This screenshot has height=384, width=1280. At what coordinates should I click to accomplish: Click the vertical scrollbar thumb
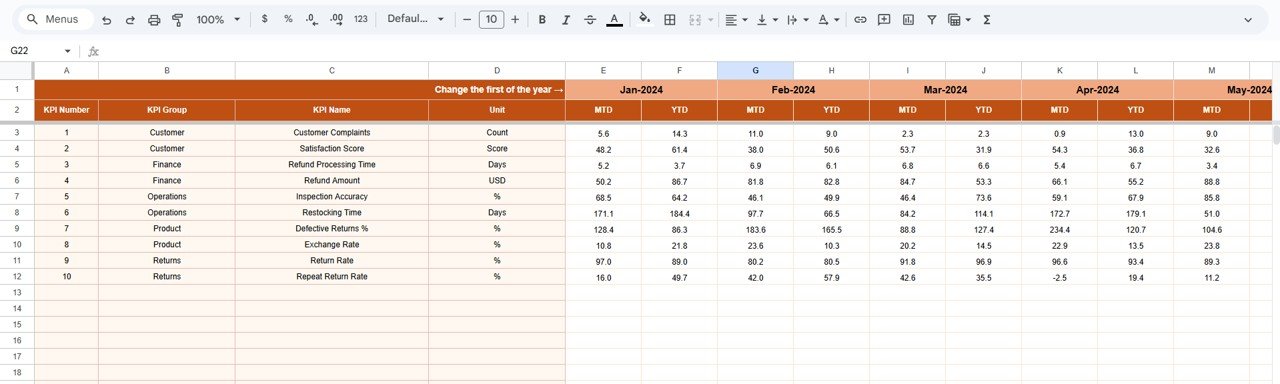[1275, 134]
